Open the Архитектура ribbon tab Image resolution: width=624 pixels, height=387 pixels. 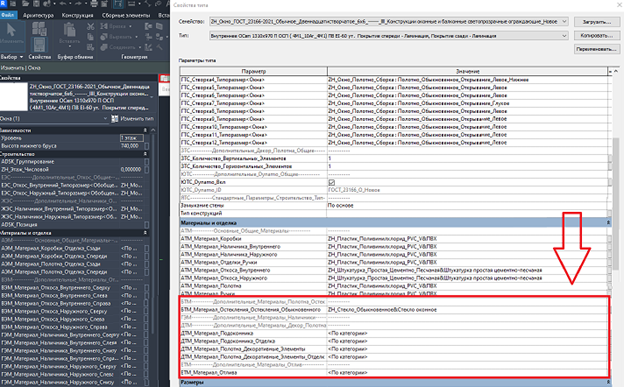pos(38,15)
